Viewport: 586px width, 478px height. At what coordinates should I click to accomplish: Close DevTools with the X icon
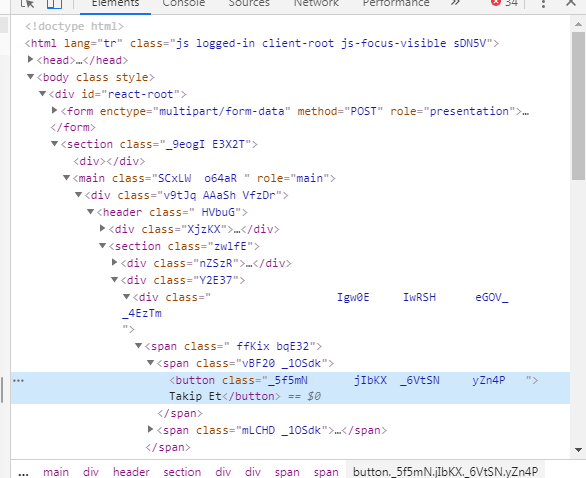pyautogui.click(x=571, y=3)
